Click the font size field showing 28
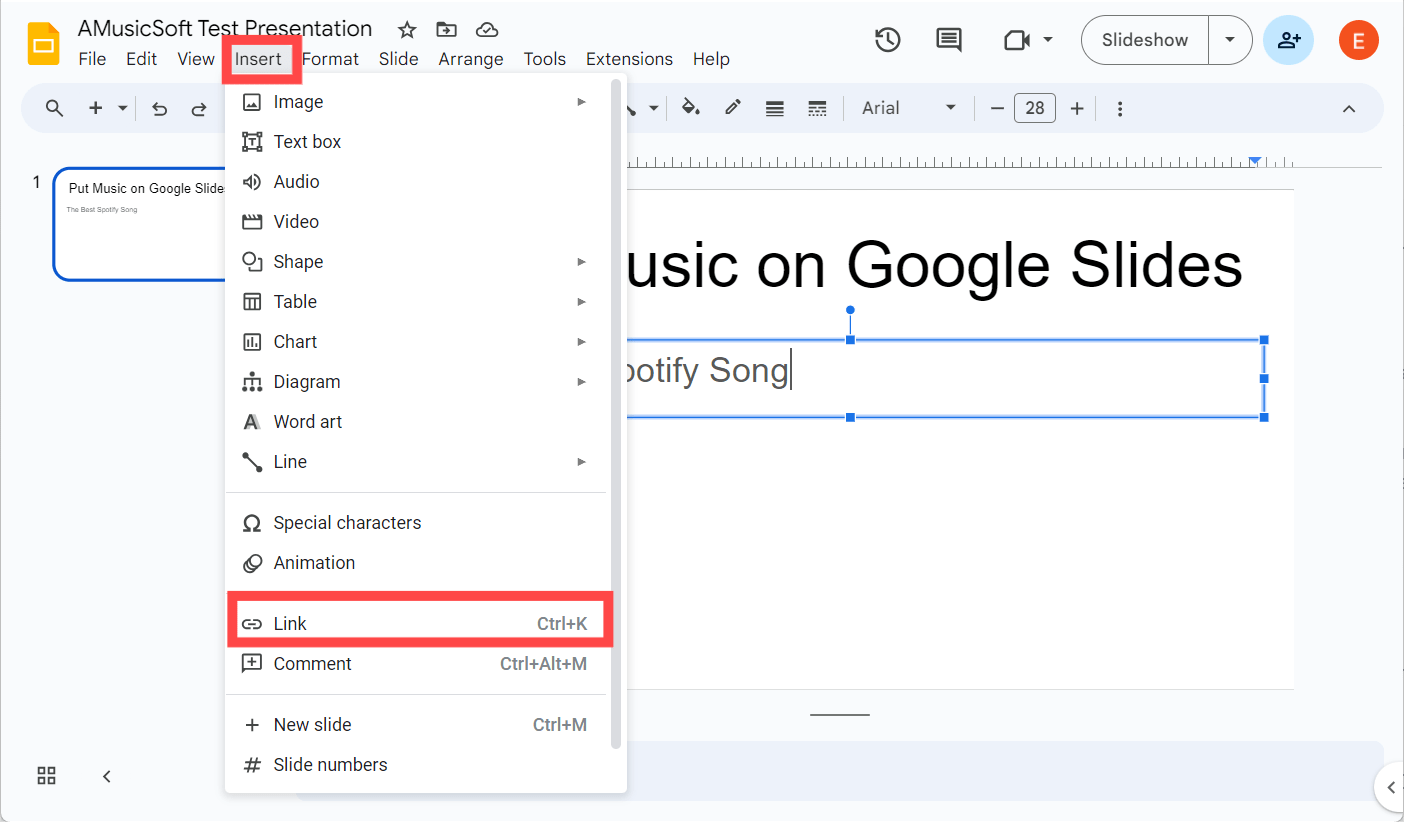The height and width of the screenshot is (822, 1404). (1035, 108)
